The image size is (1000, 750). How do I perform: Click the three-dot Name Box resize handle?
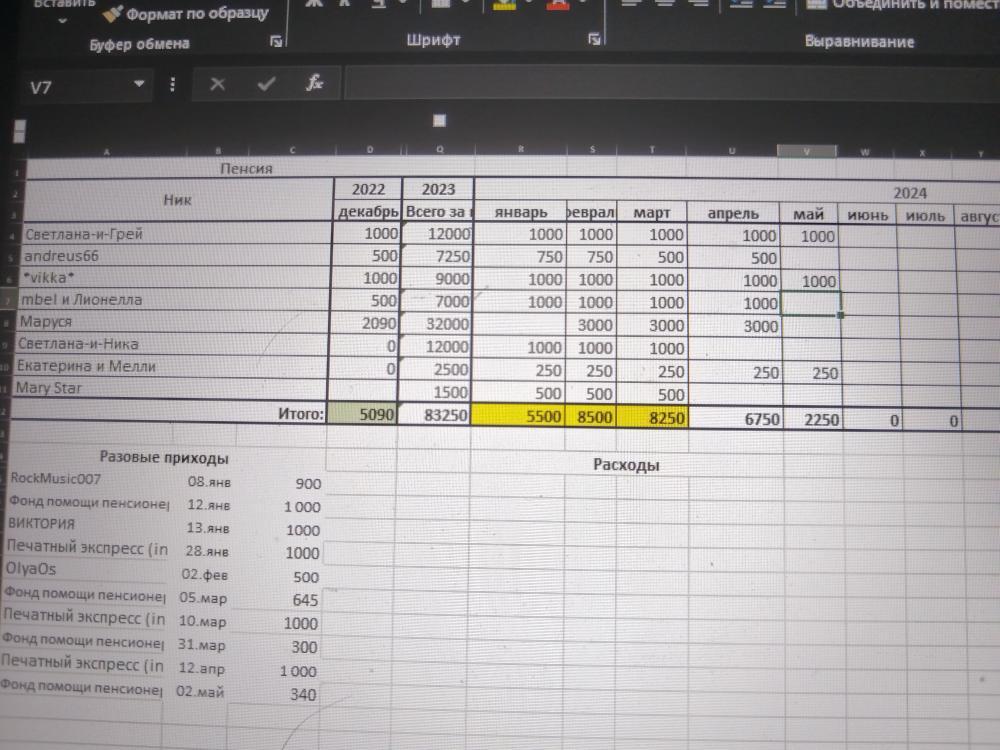pyautogui.click(x=173, y=85)
